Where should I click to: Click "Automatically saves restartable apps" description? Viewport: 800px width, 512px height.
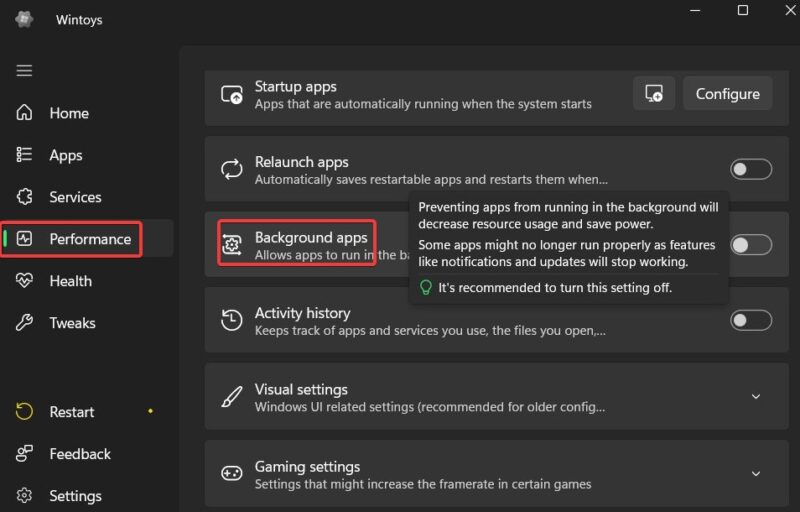point(431,180)
